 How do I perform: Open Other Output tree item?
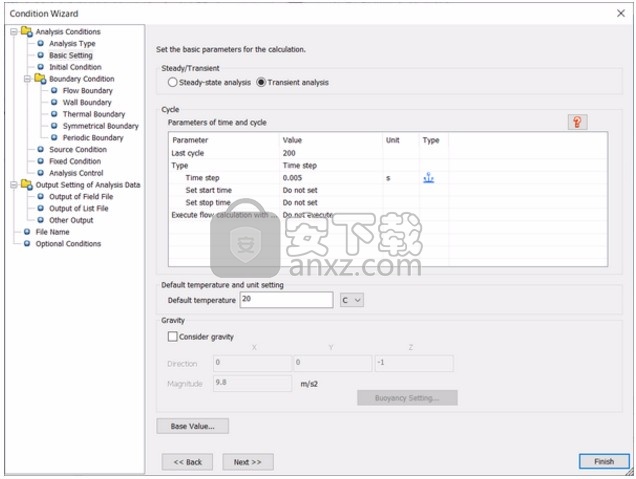[x=71, y=220]
